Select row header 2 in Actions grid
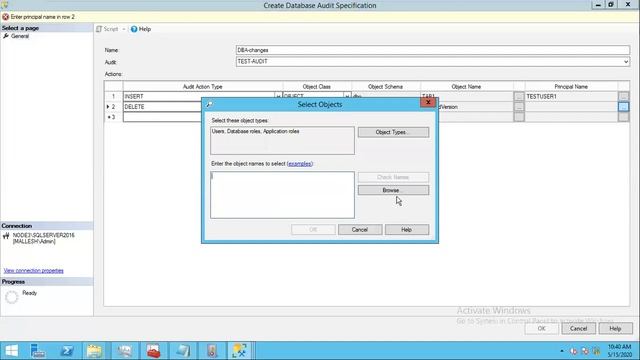Screen dimensions: 640x360 113,107
